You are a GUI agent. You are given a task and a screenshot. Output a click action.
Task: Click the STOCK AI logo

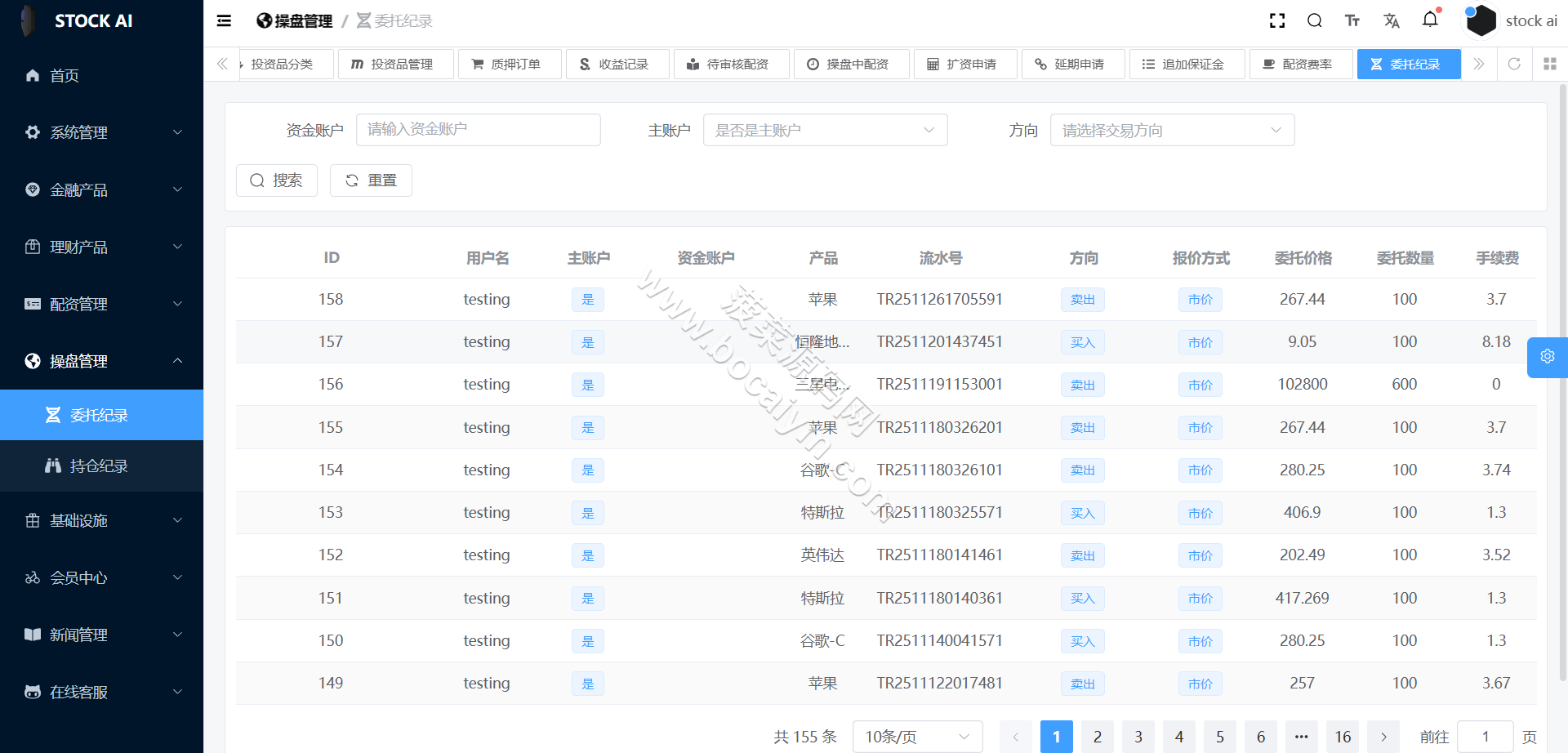tap(78, 21)
